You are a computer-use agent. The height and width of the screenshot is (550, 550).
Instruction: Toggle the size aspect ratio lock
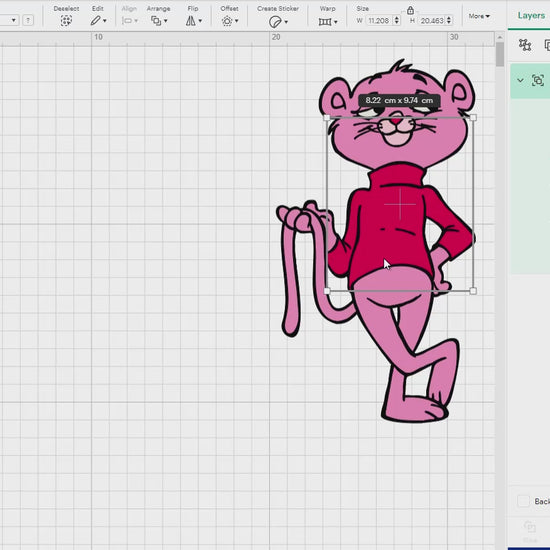[410, 10]
